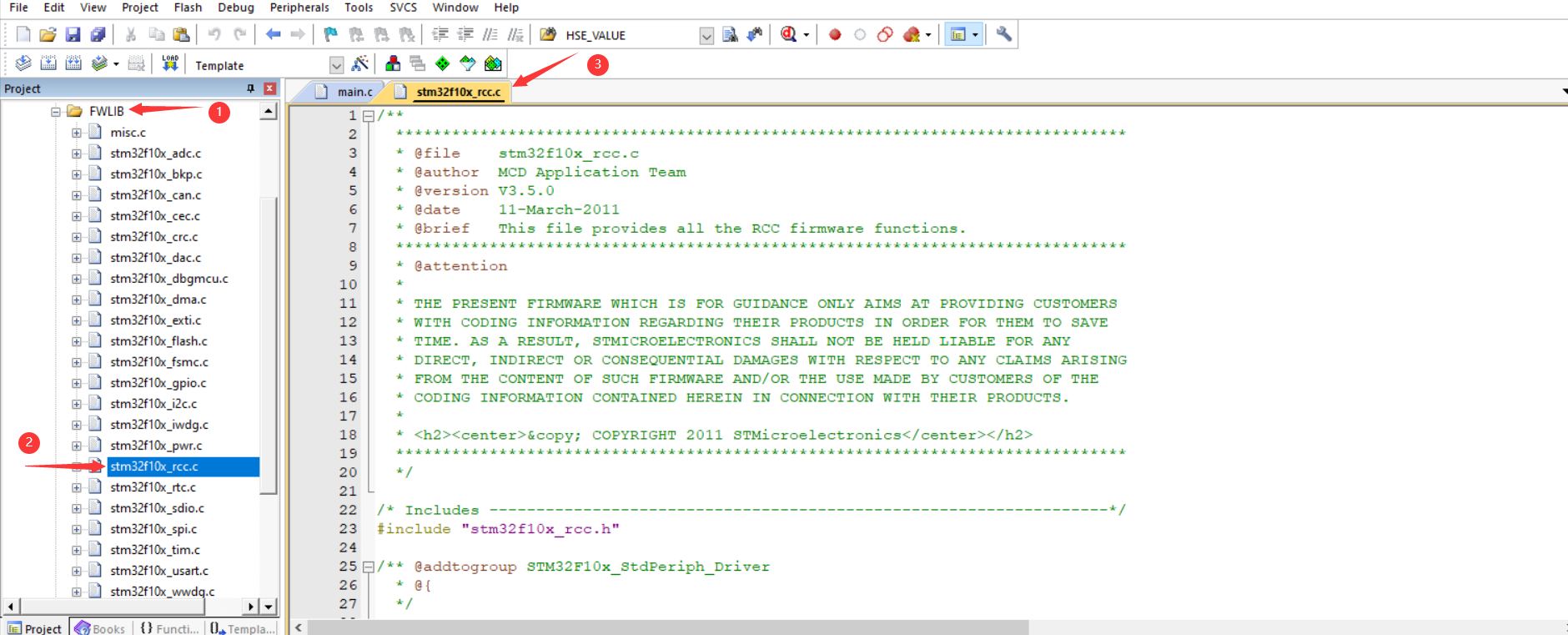Image resolution: width=1568 pixels, height=635 pixels.
Task: Enable or disable the breakpoint with the hollow circle
Action: click(860, 34)
